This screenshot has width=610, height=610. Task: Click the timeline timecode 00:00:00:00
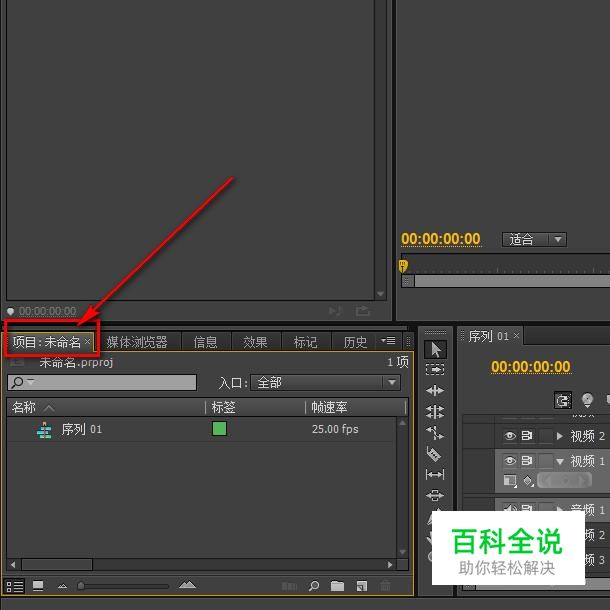(531, 366)
